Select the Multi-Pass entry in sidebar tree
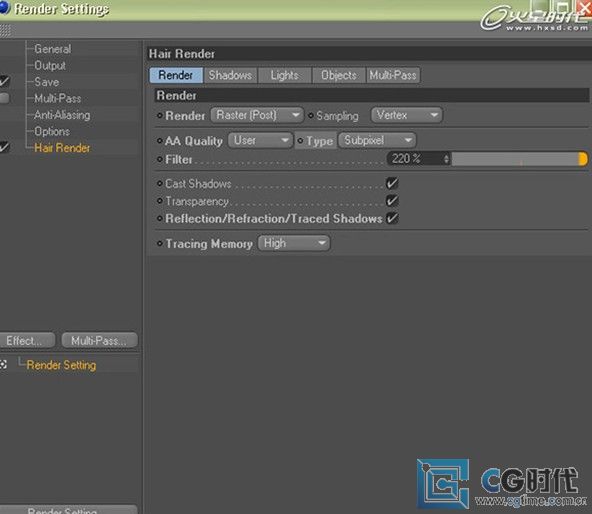Image resolution: width=592 pixels, height=514 pixels. pyautogui.click(x=57, y=99)
